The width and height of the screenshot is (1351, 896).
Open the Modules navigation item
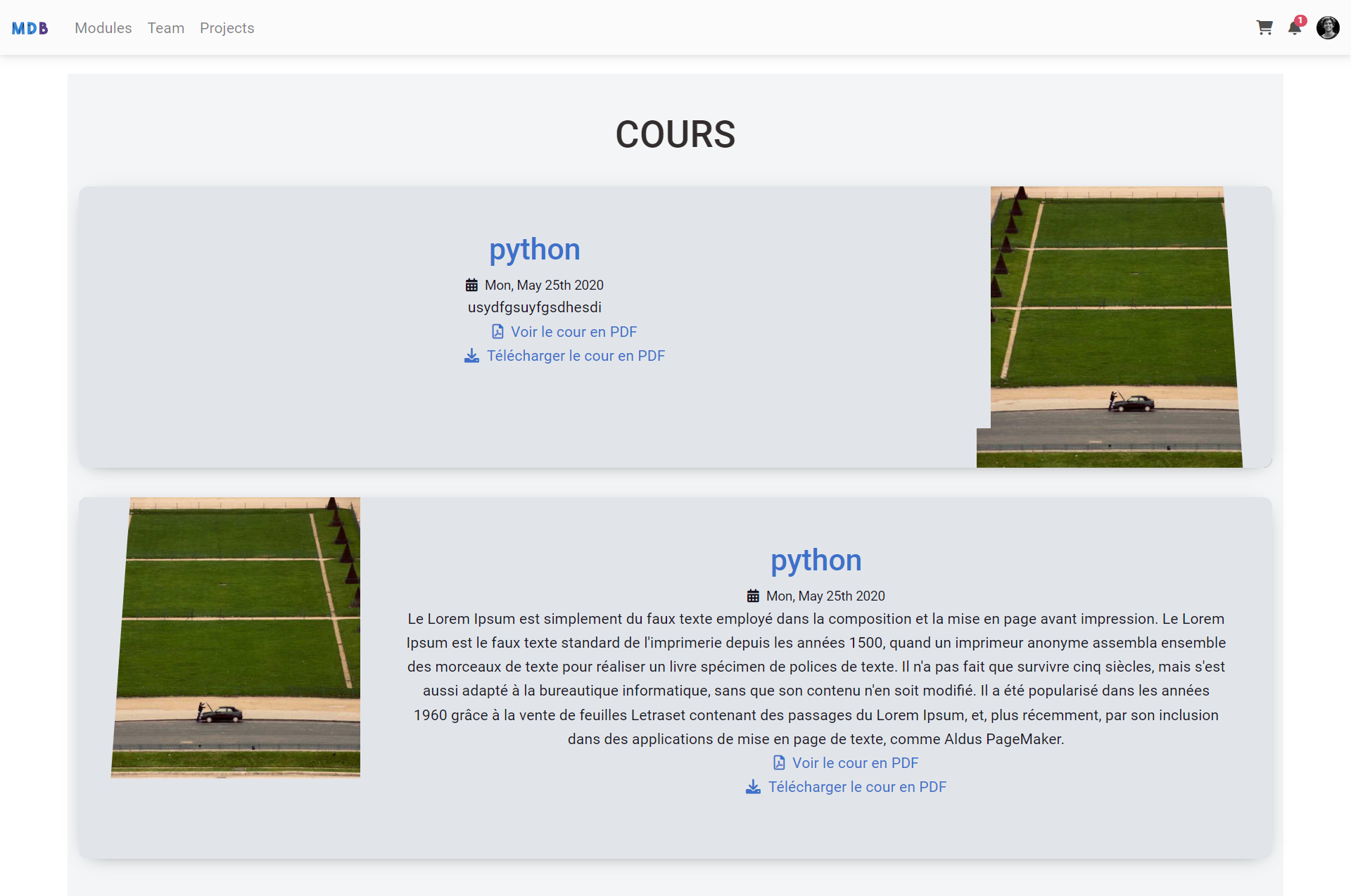pos(103,28)
